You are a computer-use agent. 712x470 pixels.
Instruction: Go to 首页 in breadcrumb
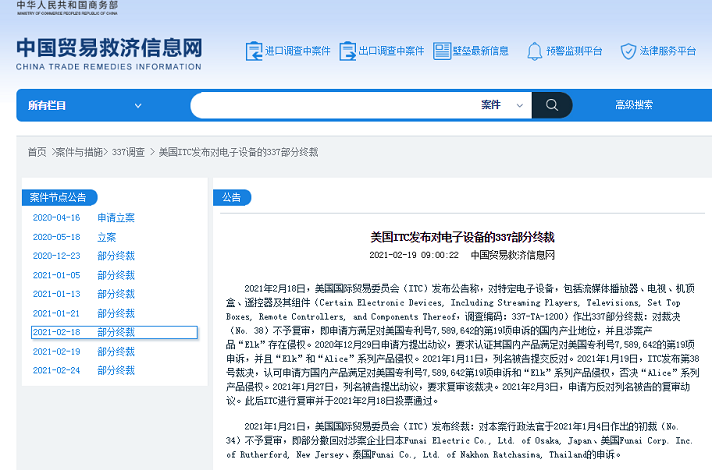[37, 152]
